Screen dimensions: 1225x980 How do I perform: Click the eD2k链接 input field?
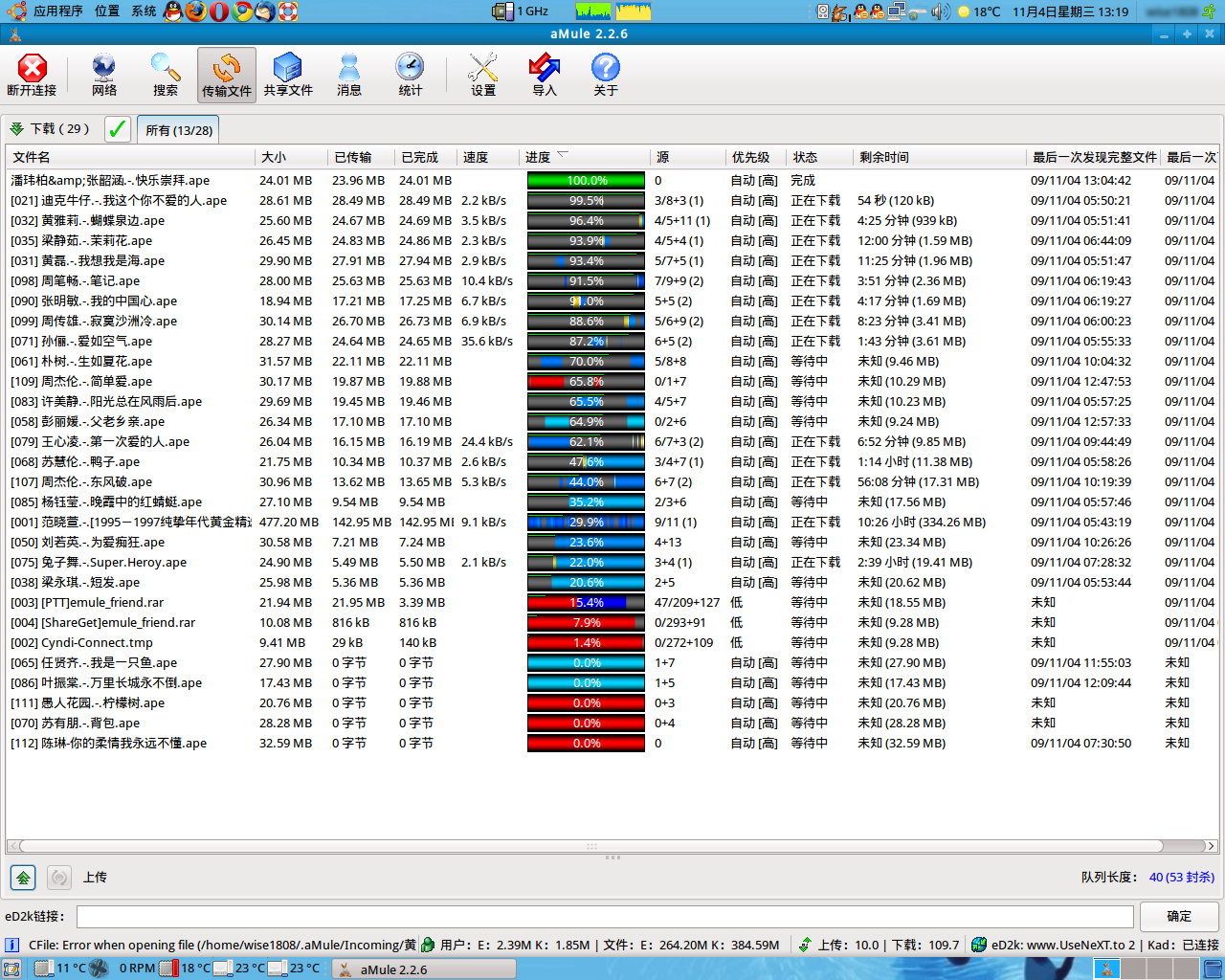(605, 916)
